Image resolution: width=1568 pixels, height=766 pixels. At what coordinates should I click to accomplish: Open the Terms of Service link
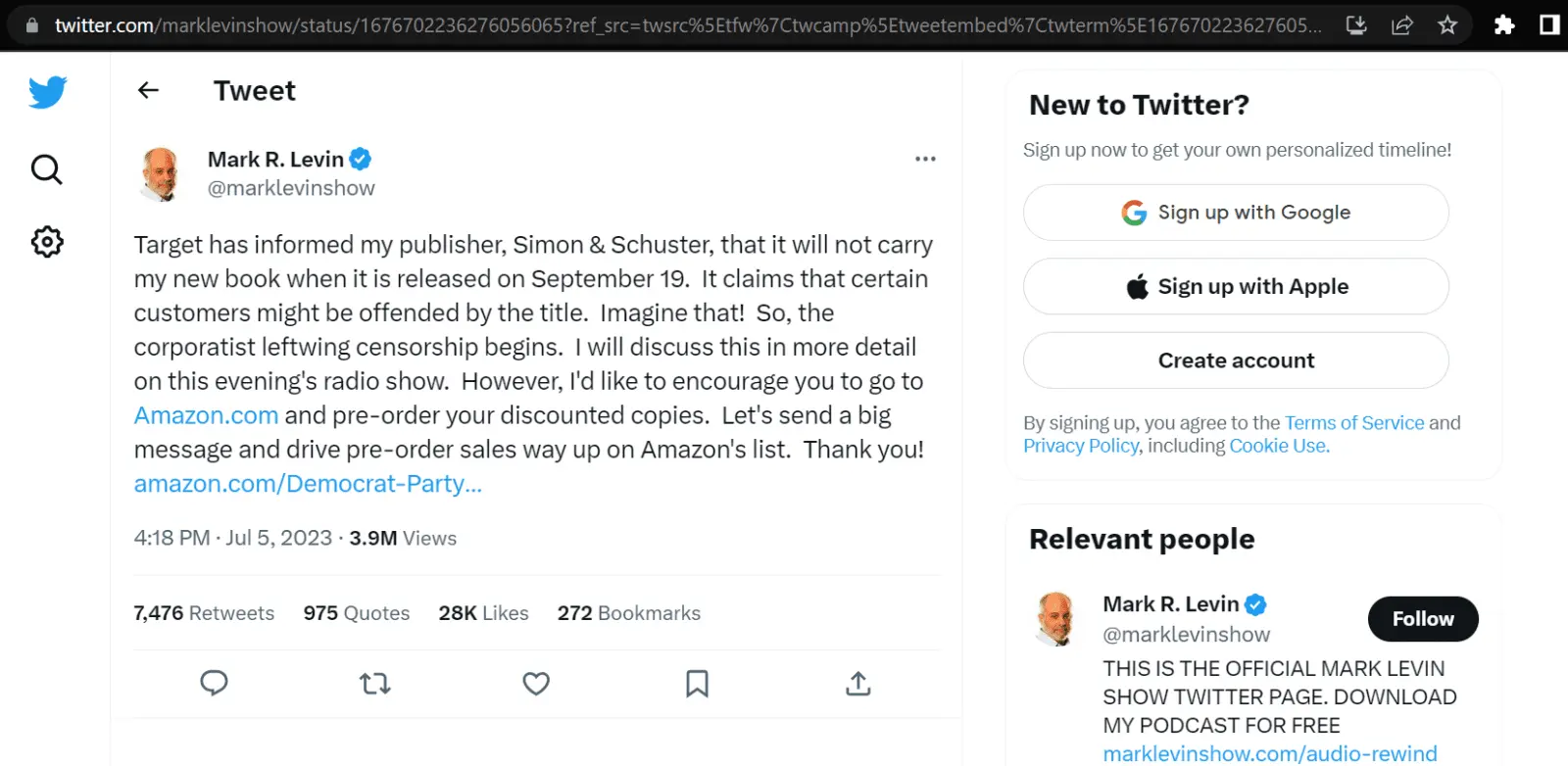pyautogui.click(x=1353, y=422)
